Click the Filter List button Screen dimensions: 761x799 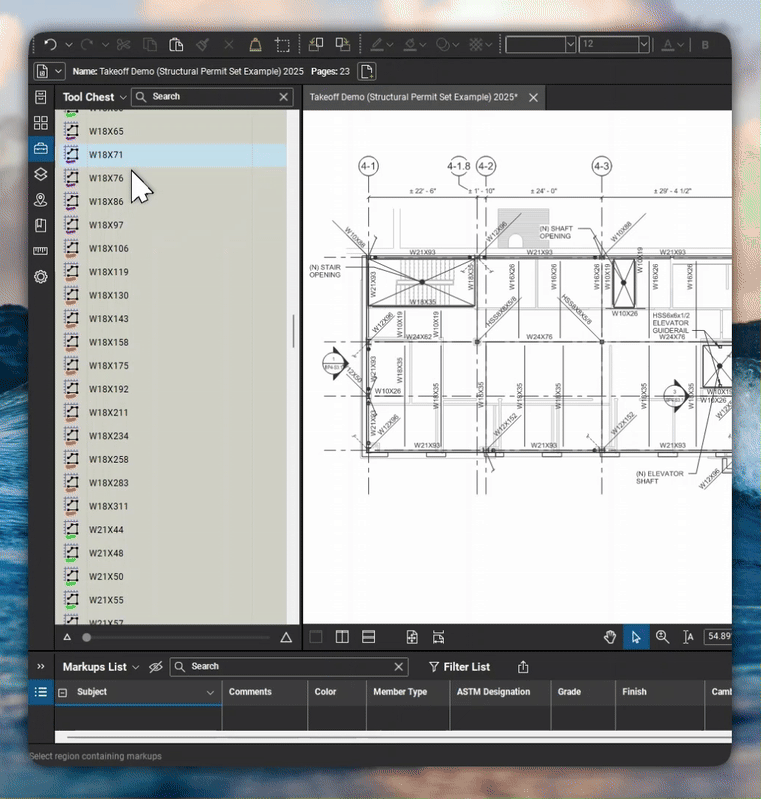coord(459,667)
